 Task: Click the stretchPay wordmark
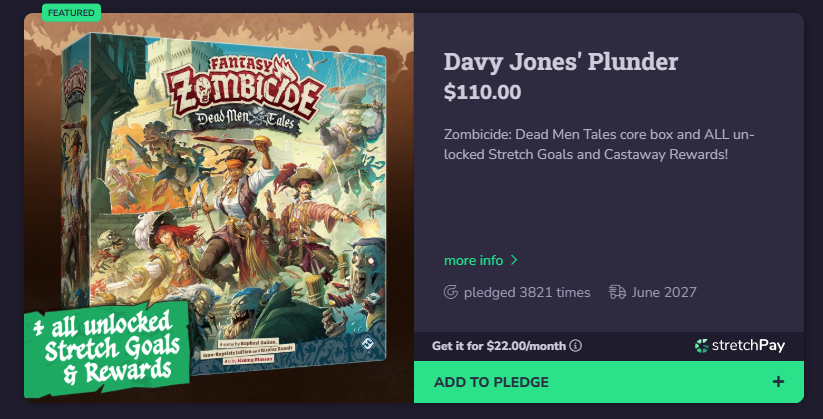pos(747,346)
